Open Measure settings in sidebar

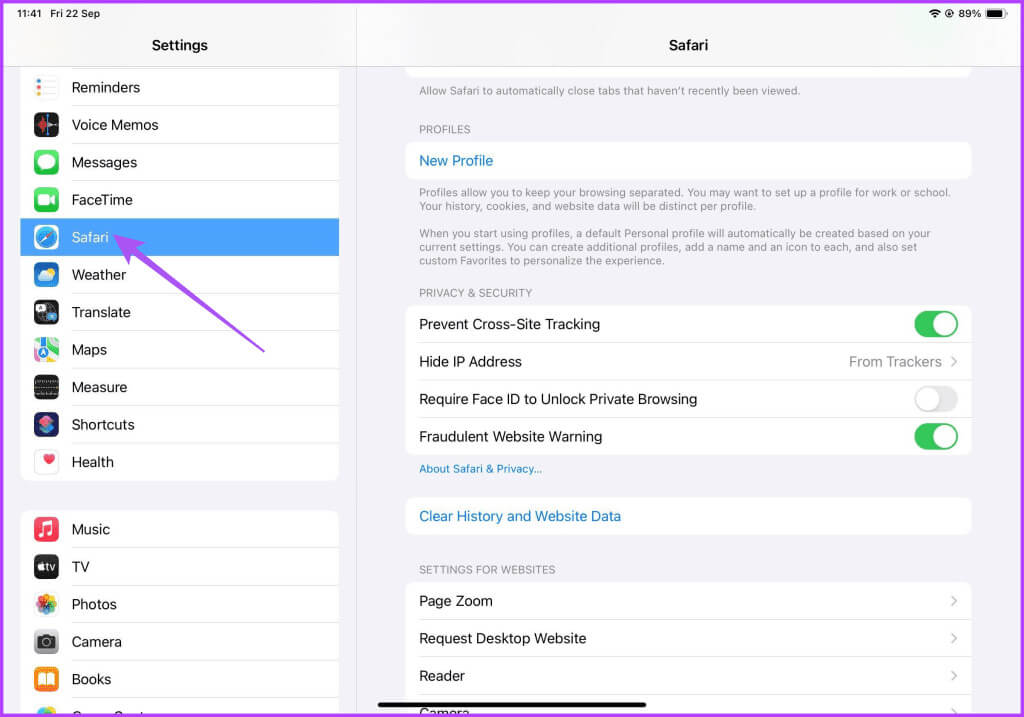180,387
